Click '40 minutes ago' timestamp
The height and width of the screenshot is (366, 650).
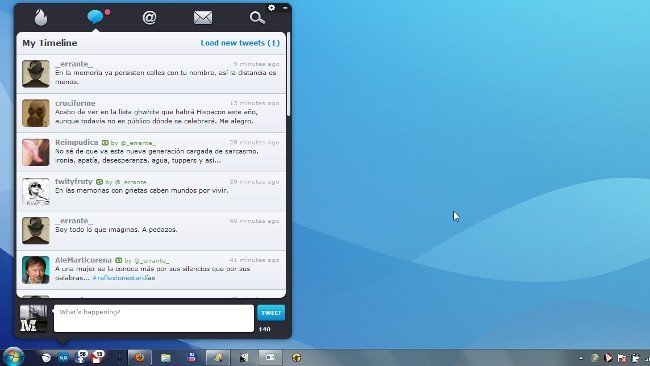coord(255,221)
